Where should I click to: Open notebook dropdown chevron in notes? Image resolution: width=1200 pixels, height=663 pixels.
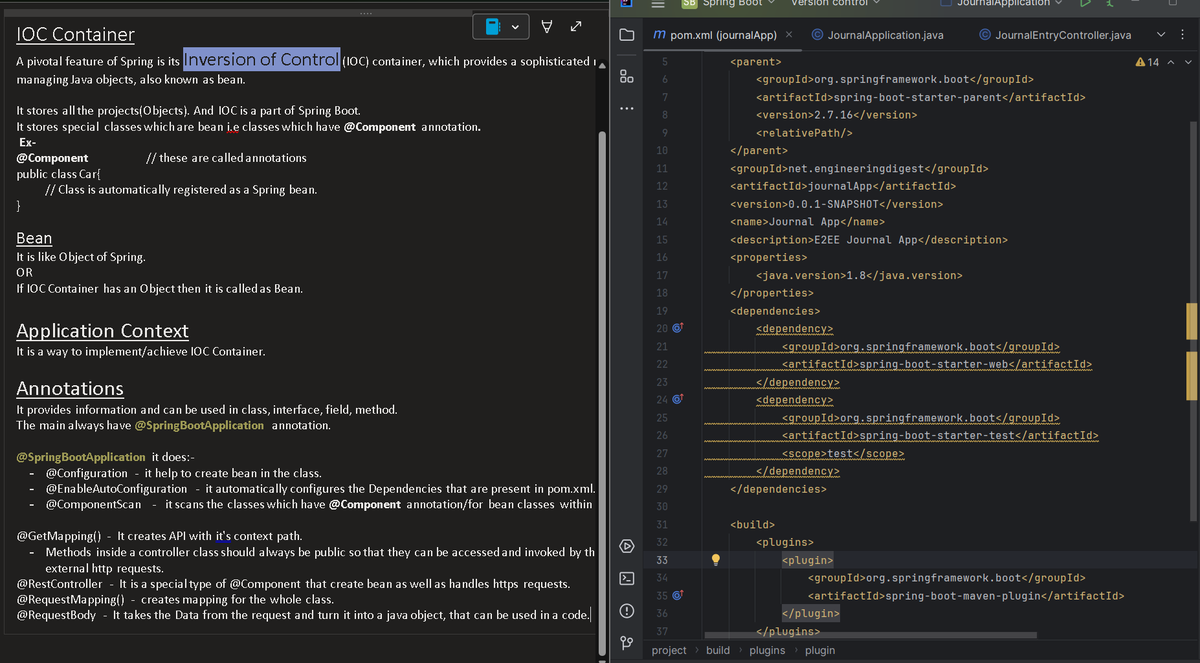516,27
